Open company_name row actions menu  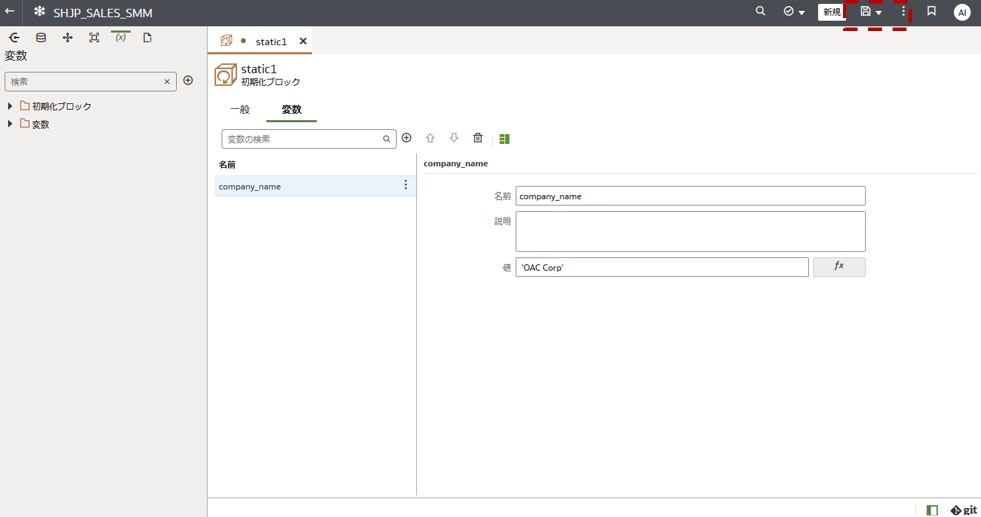pos(405,185)
